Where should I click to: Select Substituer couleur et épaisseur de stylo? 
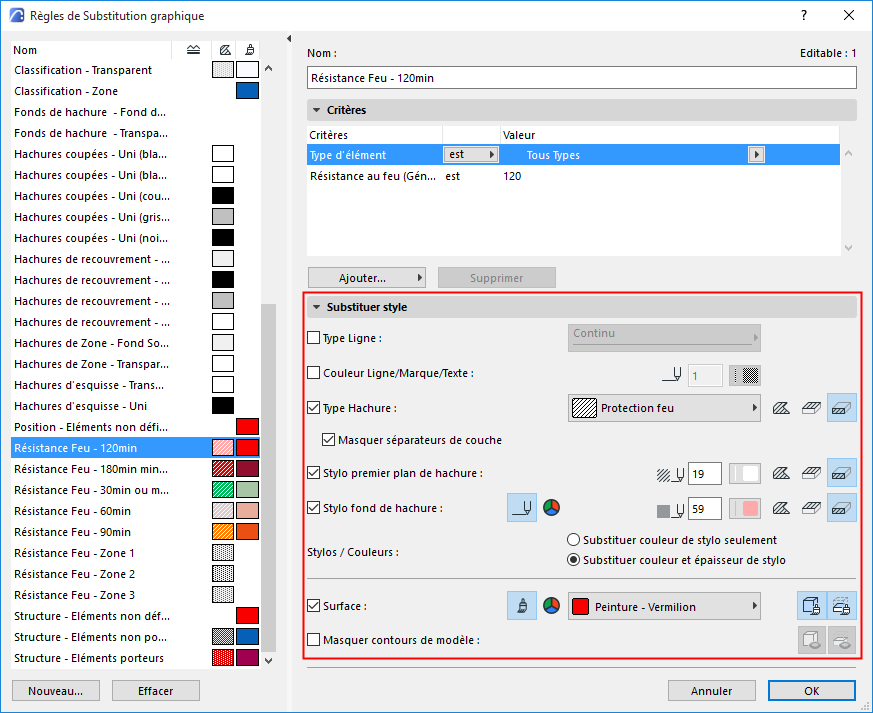573,560
